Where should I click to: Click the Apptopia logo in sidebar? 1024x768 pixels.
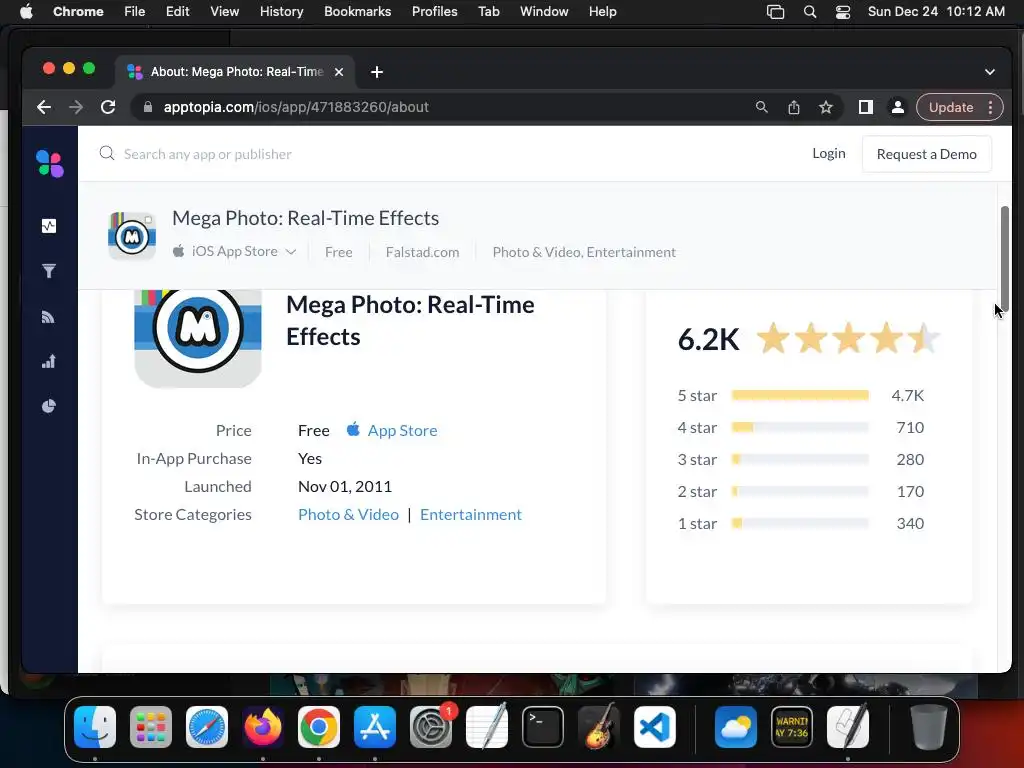pos(50,163)
